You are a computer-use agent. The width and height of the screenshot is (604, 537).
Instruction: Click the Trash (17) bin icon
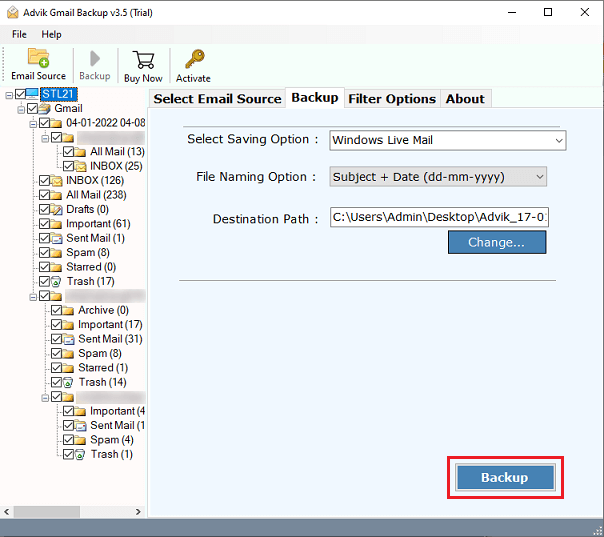56,282
